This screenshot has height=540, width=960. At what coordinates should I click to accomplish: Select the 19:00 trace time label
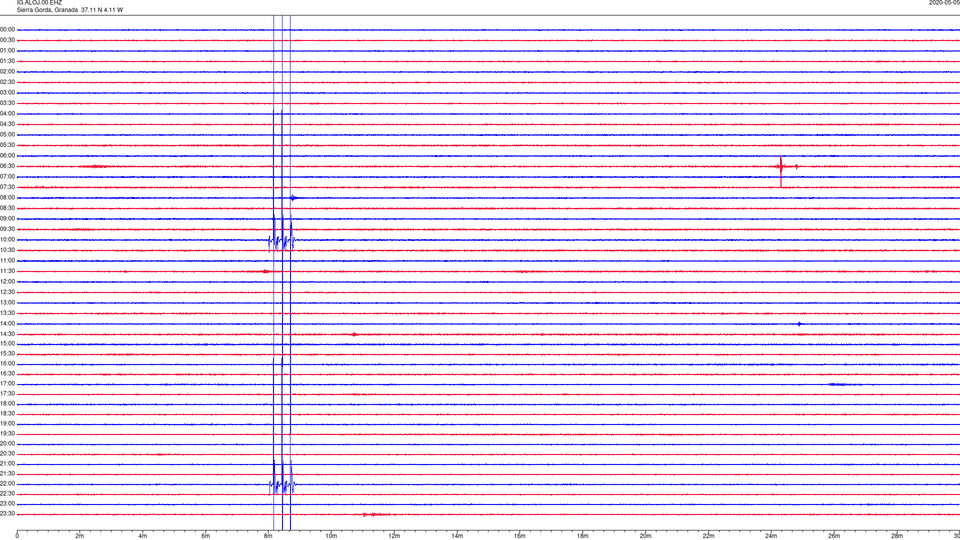7,424
